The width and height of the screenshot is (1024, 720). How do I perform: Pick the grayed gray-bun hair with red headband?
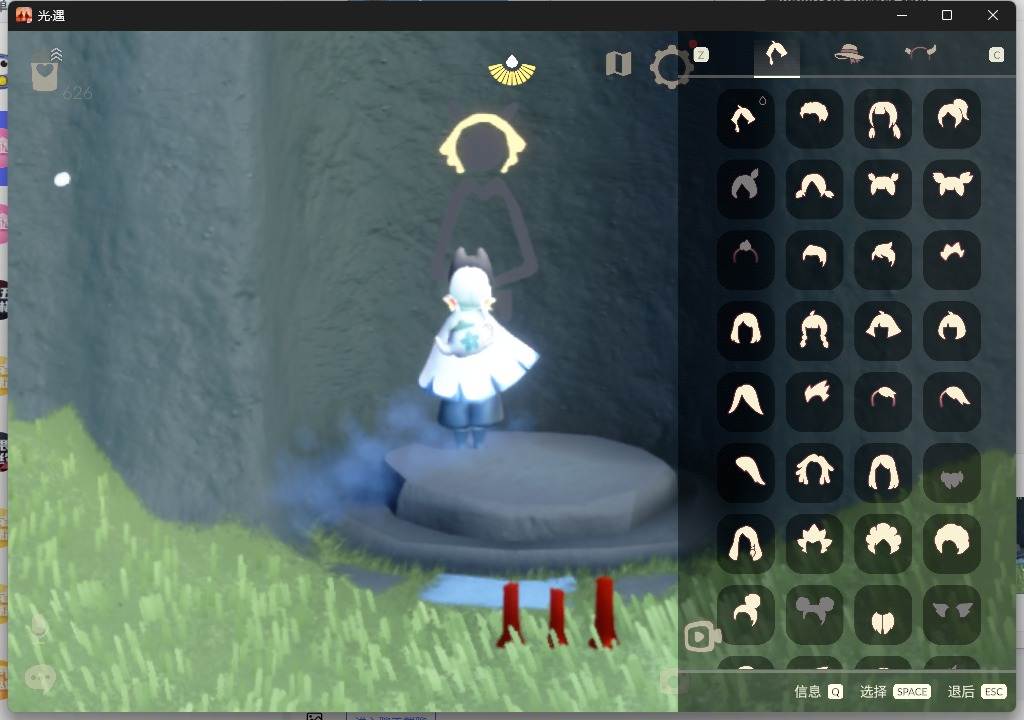(746, 259)
